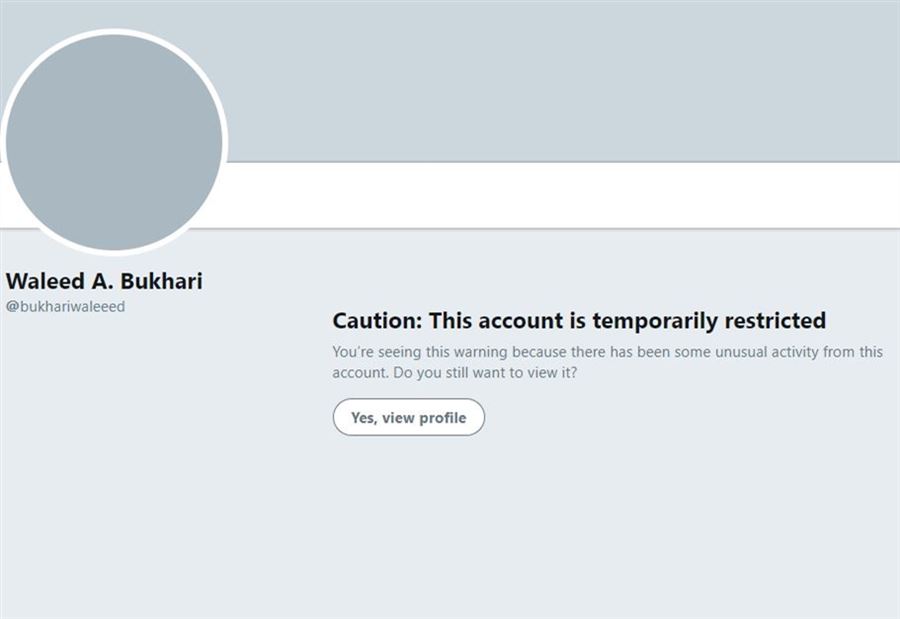
Task: Open the blank profile avatar placeholder
Action: click(x=114, y=142)
